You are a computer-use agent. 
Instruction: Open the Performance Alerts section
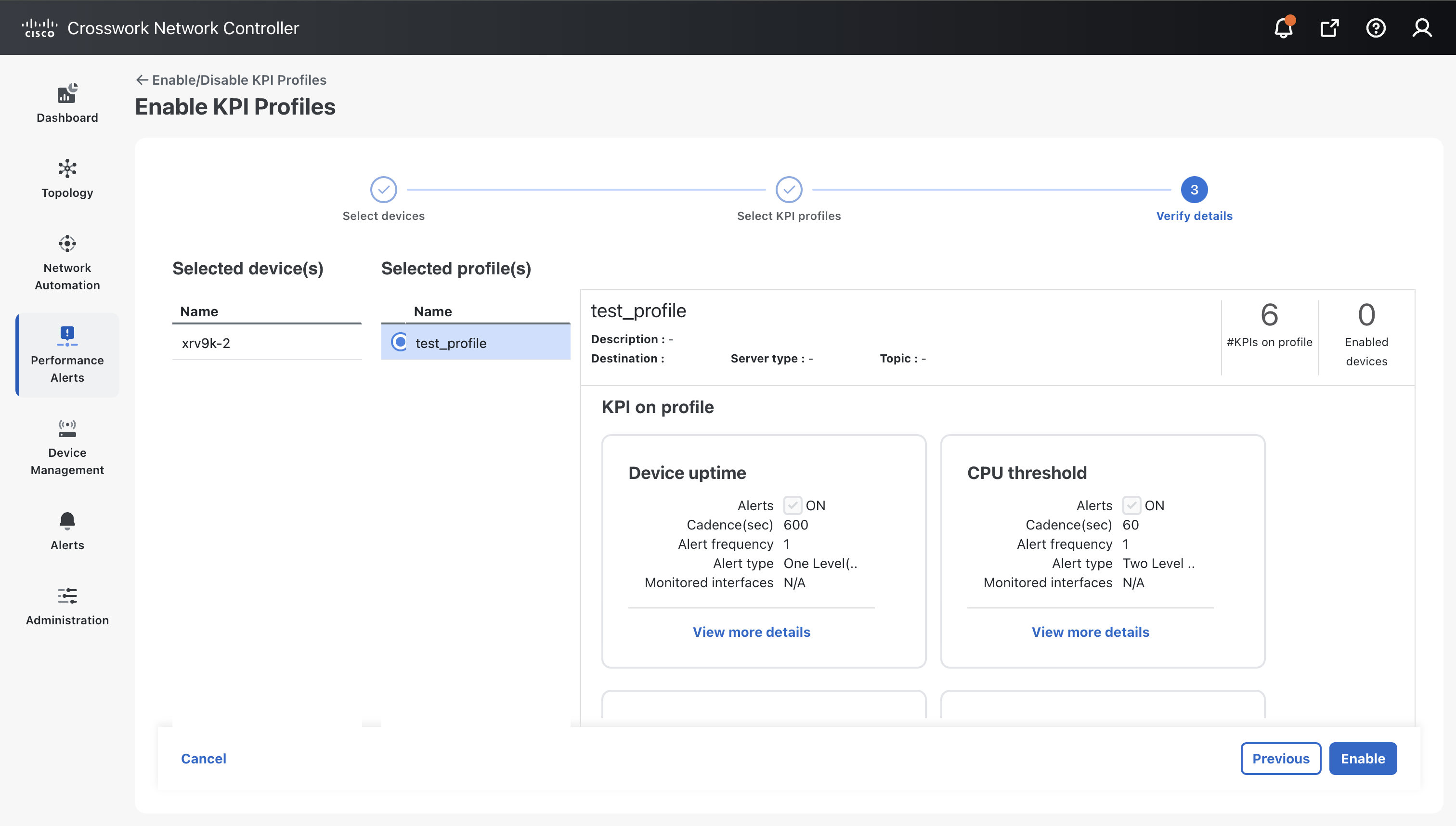point(66,355)
